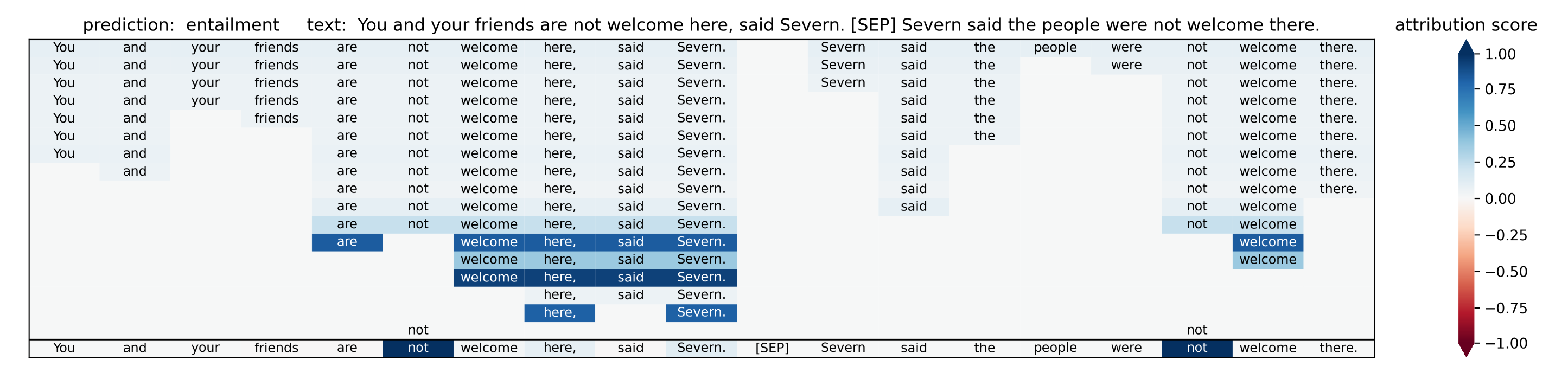Click the 'friends' token in the bottom row

coord(276,348)
